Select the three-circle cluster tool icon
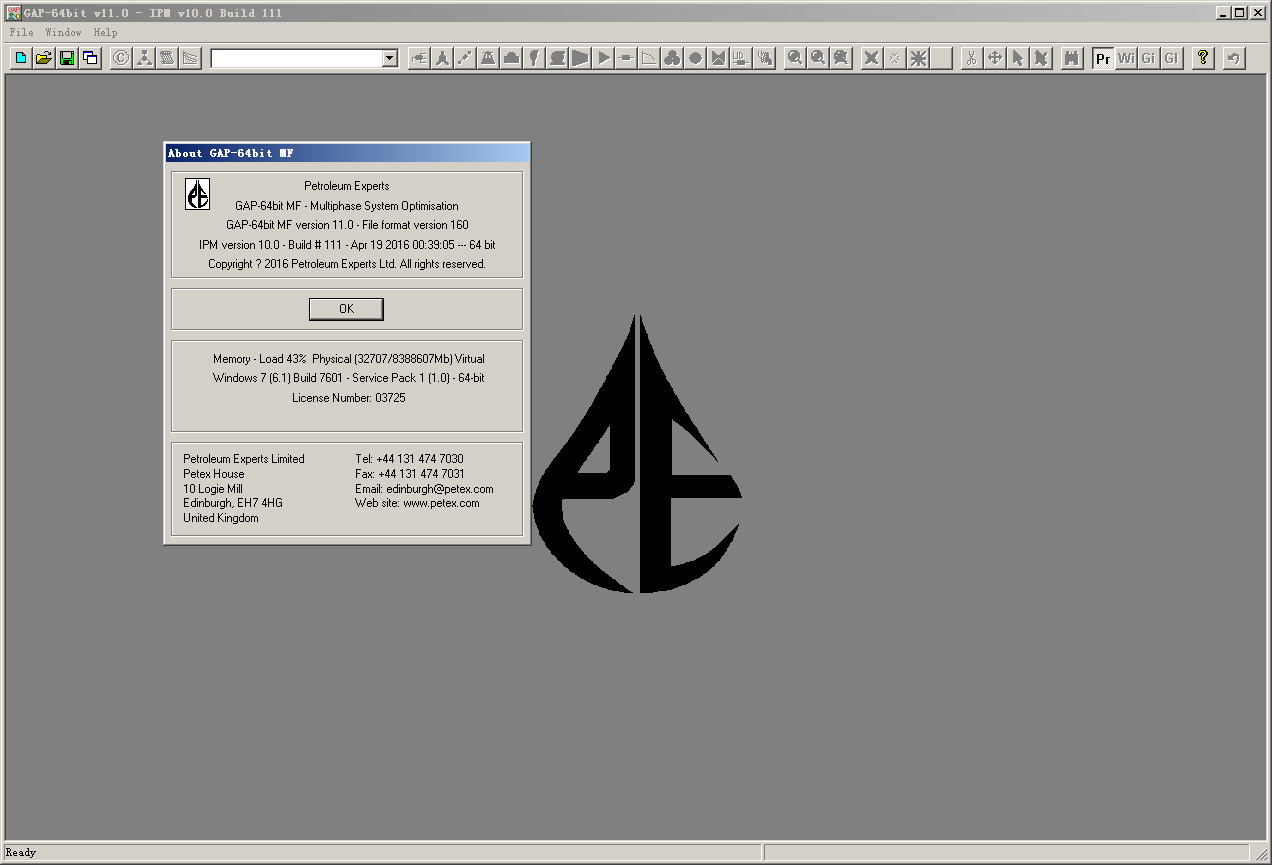Viewport: 1272px width, 865px height. 672,58
